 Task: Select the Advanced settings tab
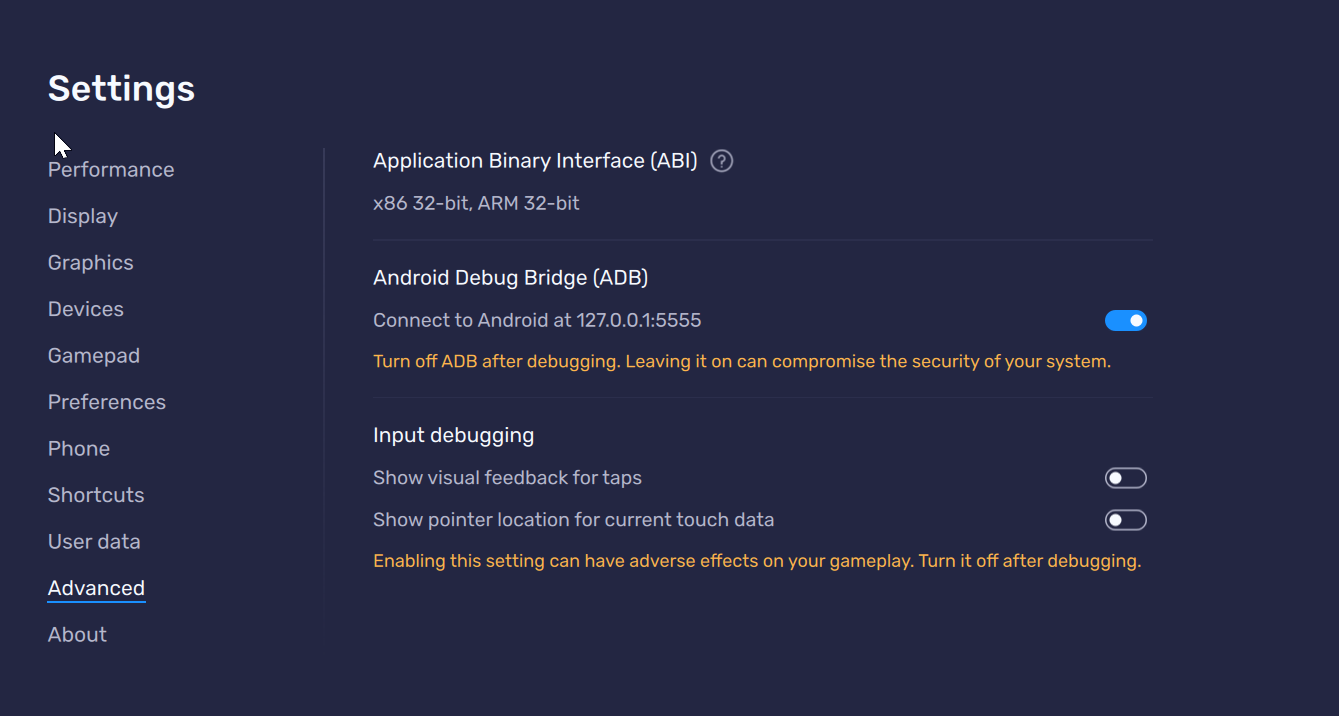[x=96, y=587]
